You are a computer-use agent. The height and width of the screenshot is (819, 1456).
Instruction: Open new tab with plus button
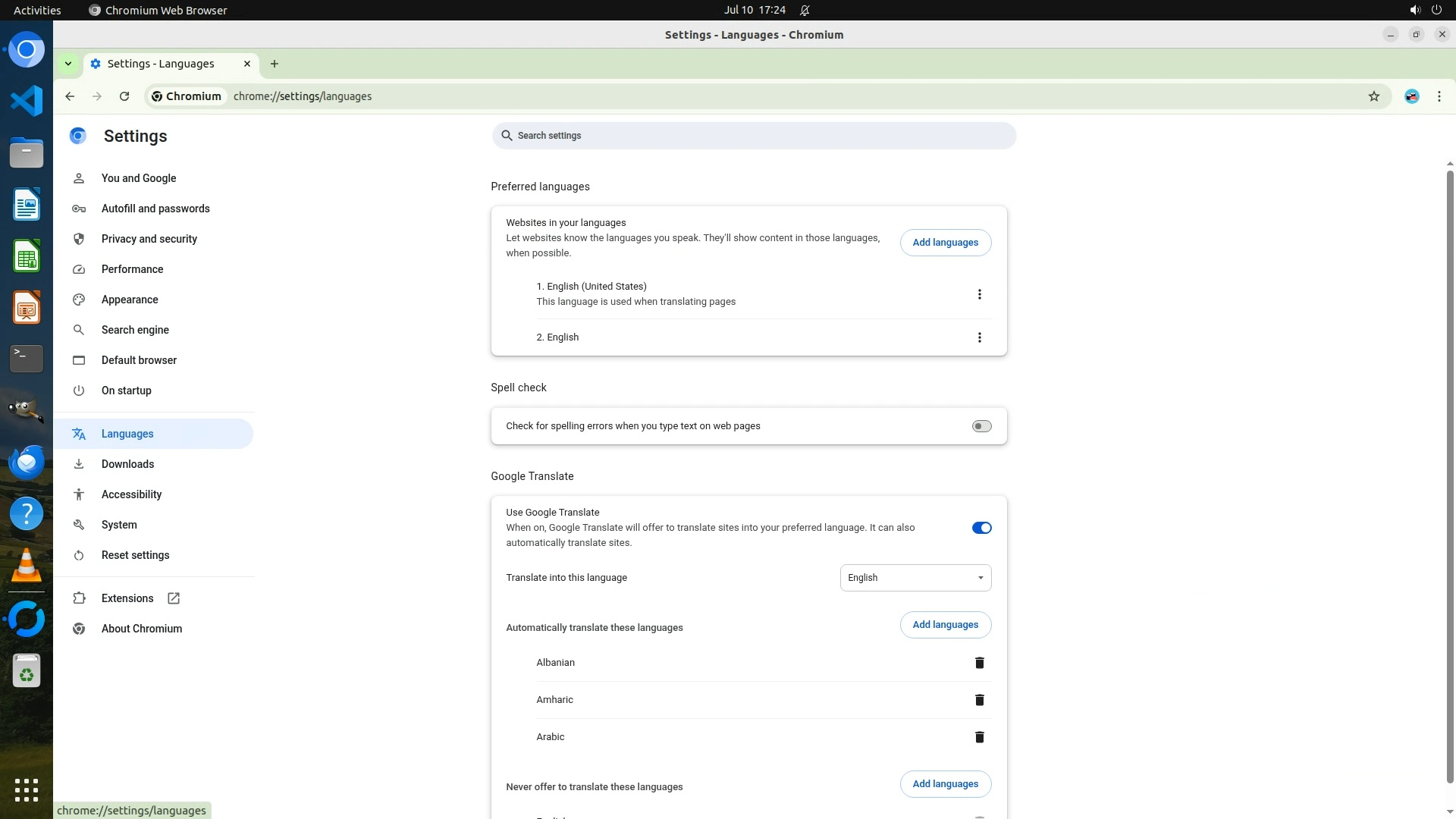pos(275,64)
